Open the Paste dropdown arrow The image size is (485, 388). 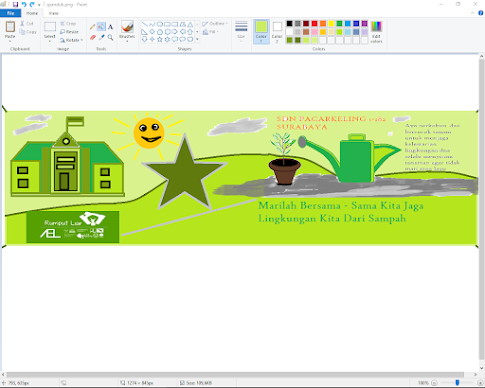[x=10, y=41]
